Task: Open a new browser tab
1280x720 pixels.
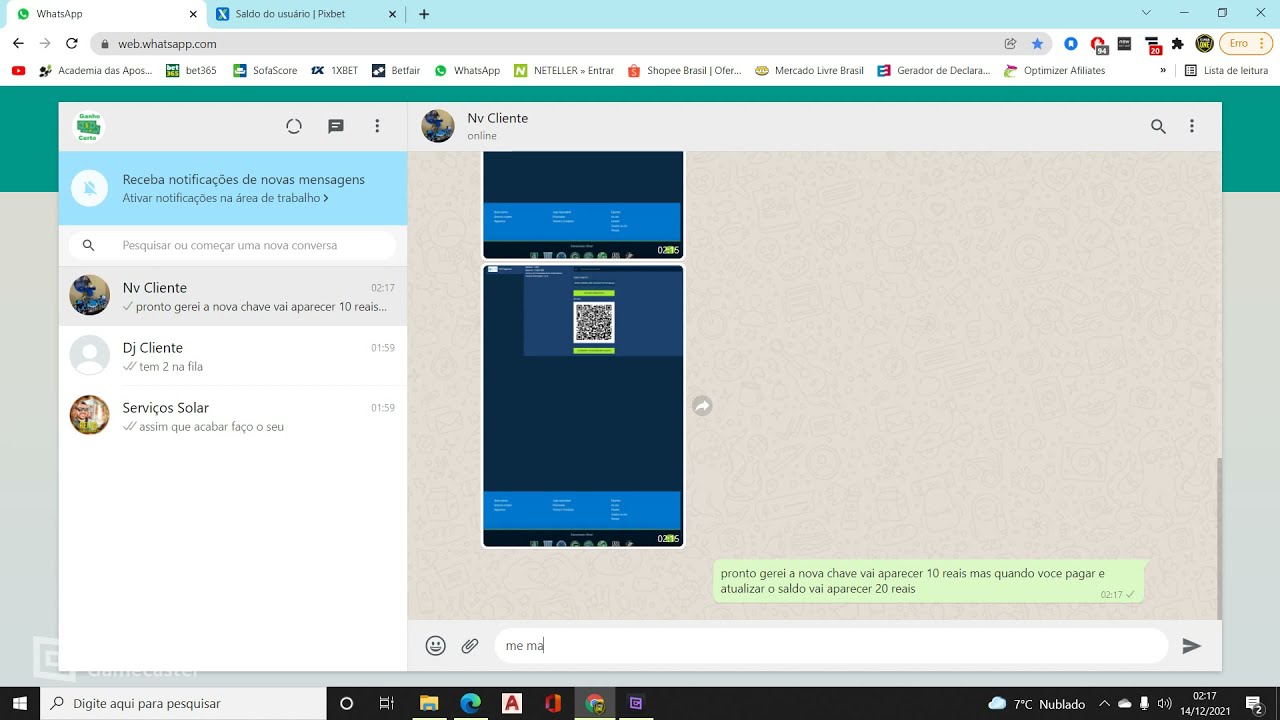Action: (x=424, y=14)
